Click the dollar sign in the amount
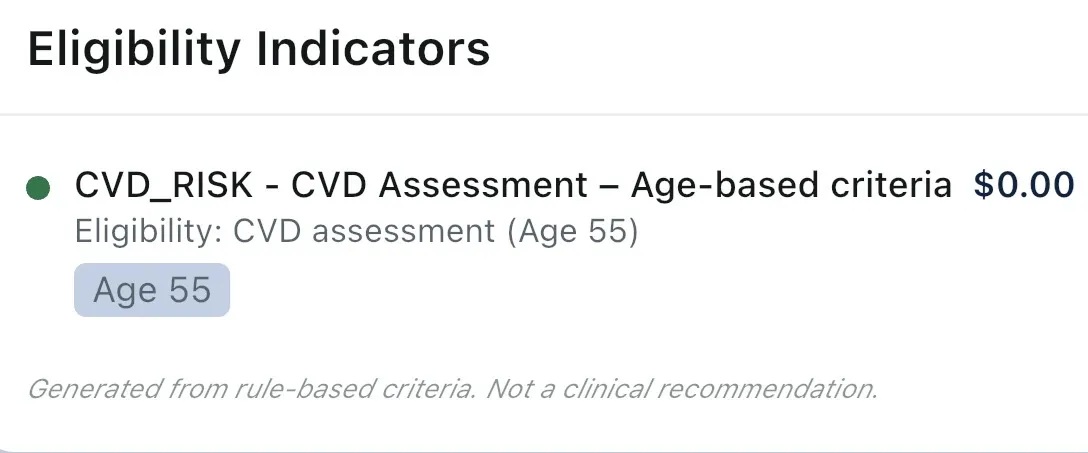 coord(984,185)
